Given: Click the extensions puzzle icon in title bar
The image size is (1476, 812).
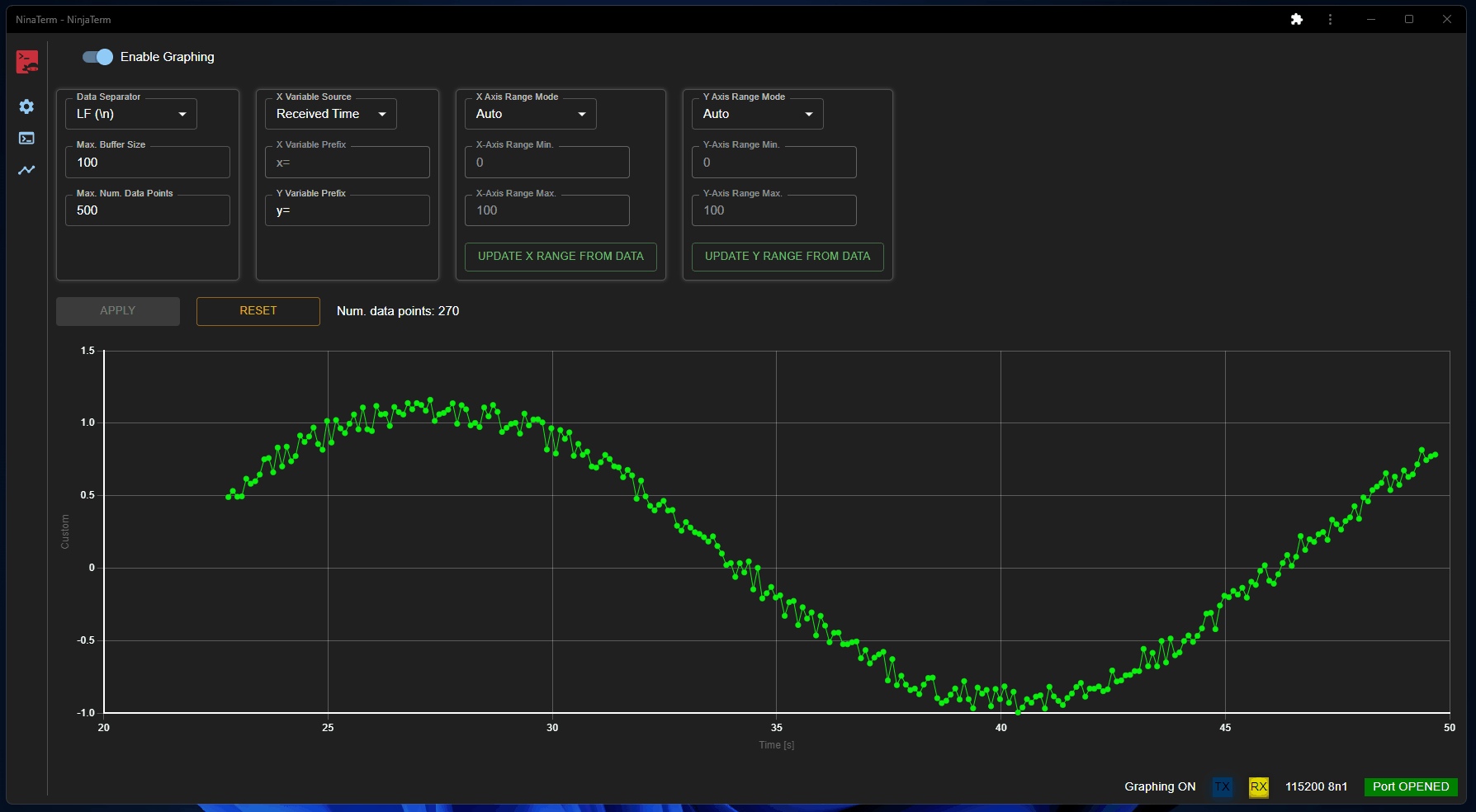Looking at the screenshot, I should [x=1296, y=19].
